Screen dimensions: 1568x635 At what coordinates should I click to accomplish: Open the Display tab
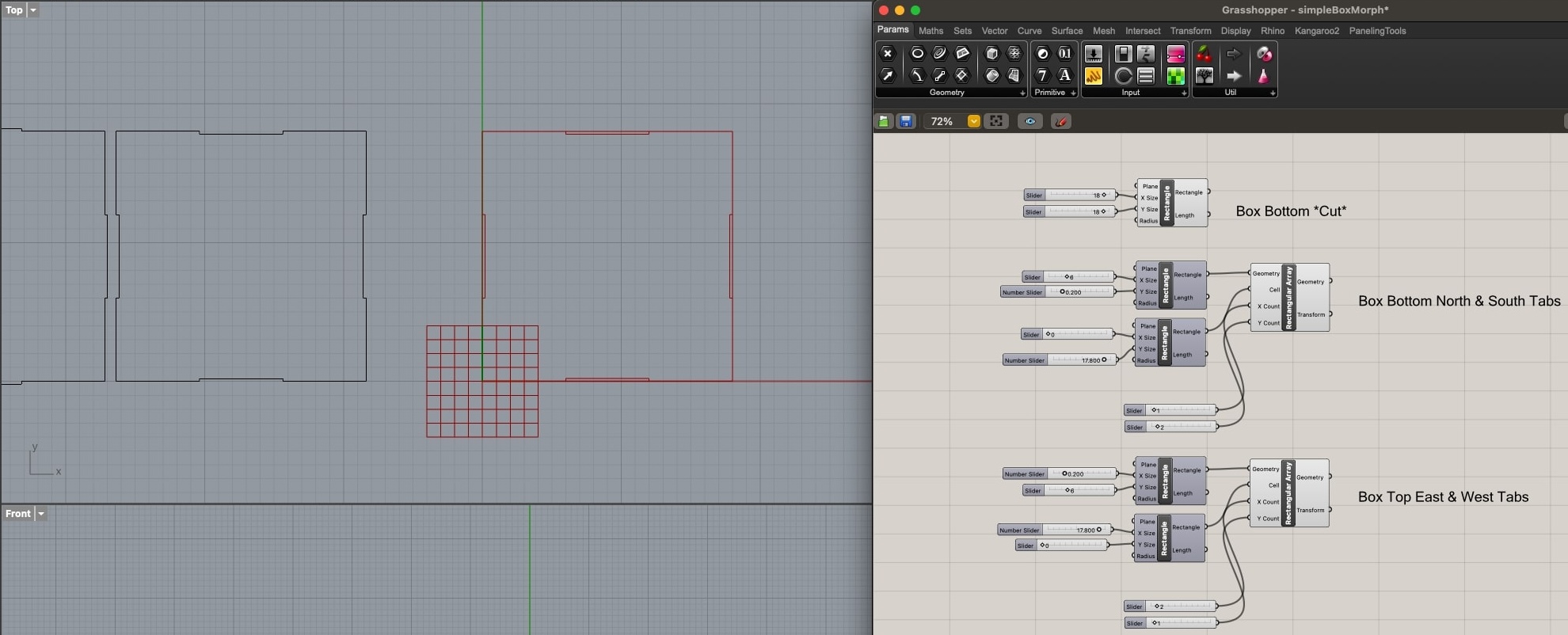[1235, 31]
